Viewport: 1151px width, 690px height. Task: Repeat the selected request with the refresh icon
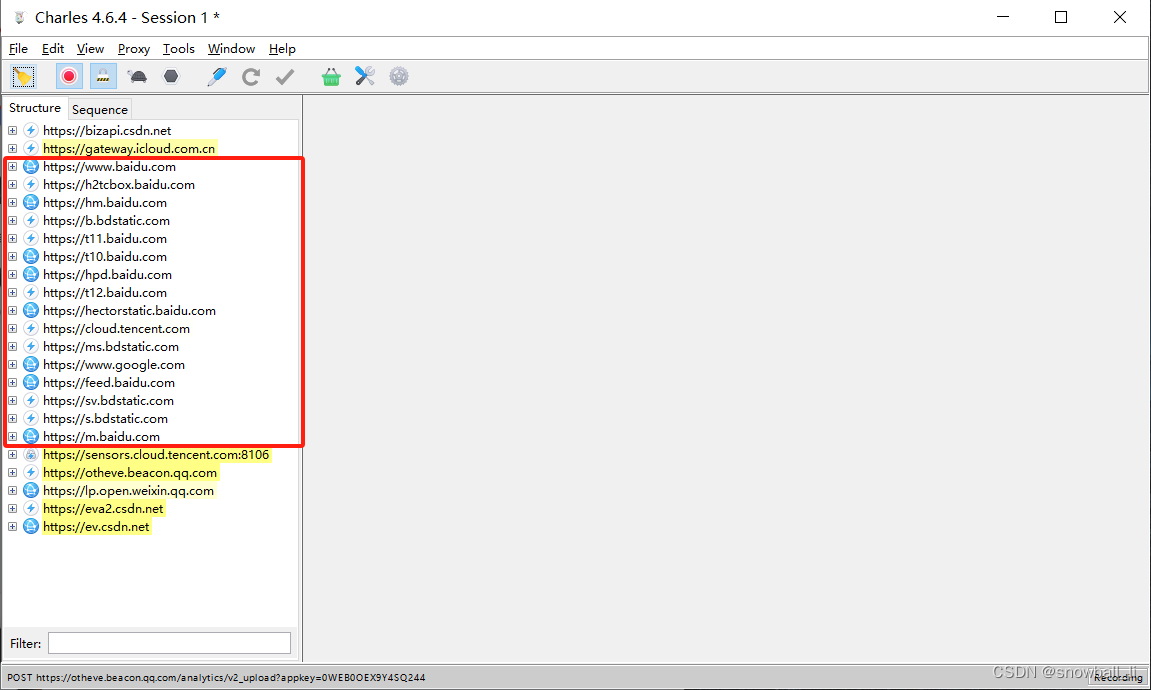click(x=251, y=76)
